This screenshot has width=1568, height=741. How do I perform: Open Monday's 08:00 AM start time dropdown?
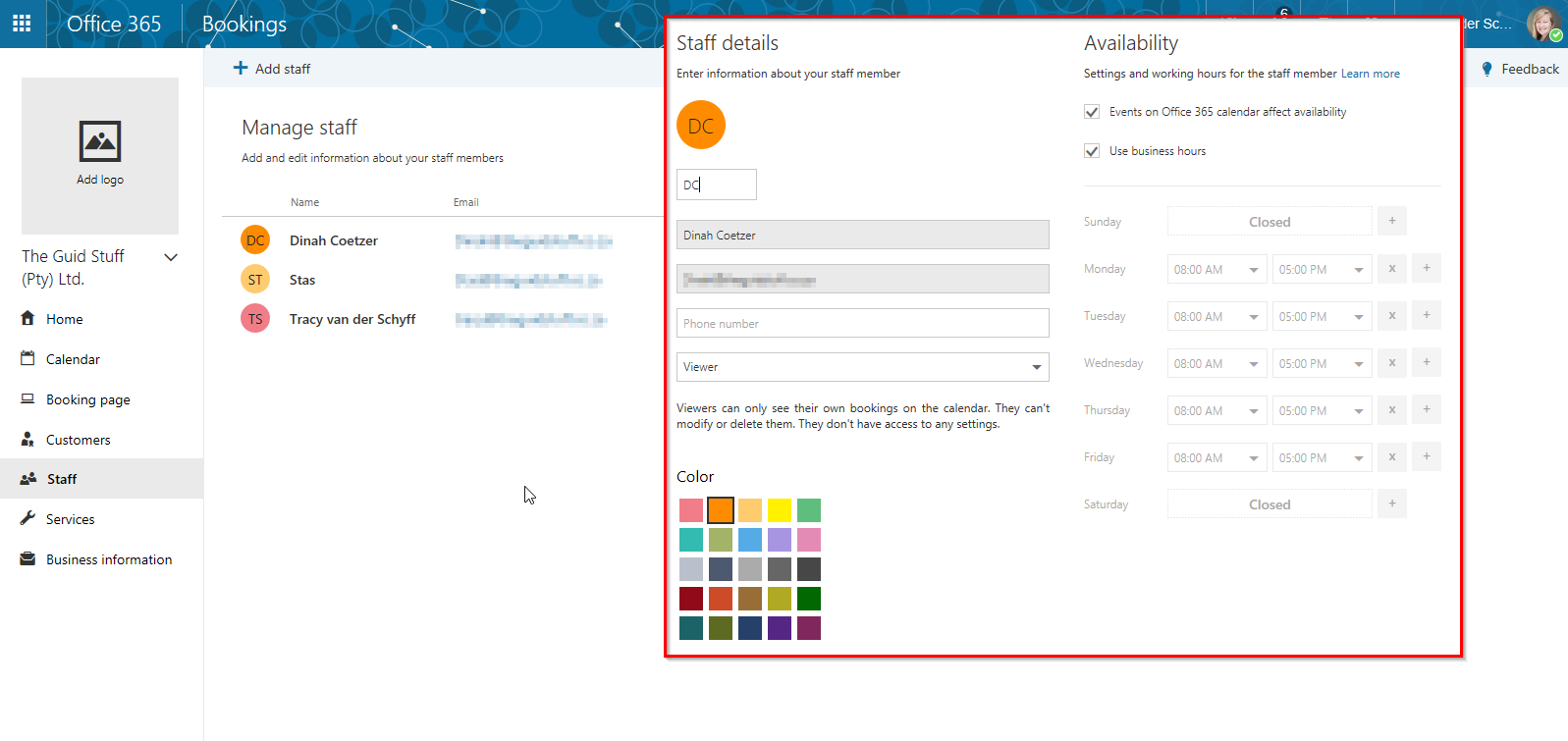[1217, 269]
